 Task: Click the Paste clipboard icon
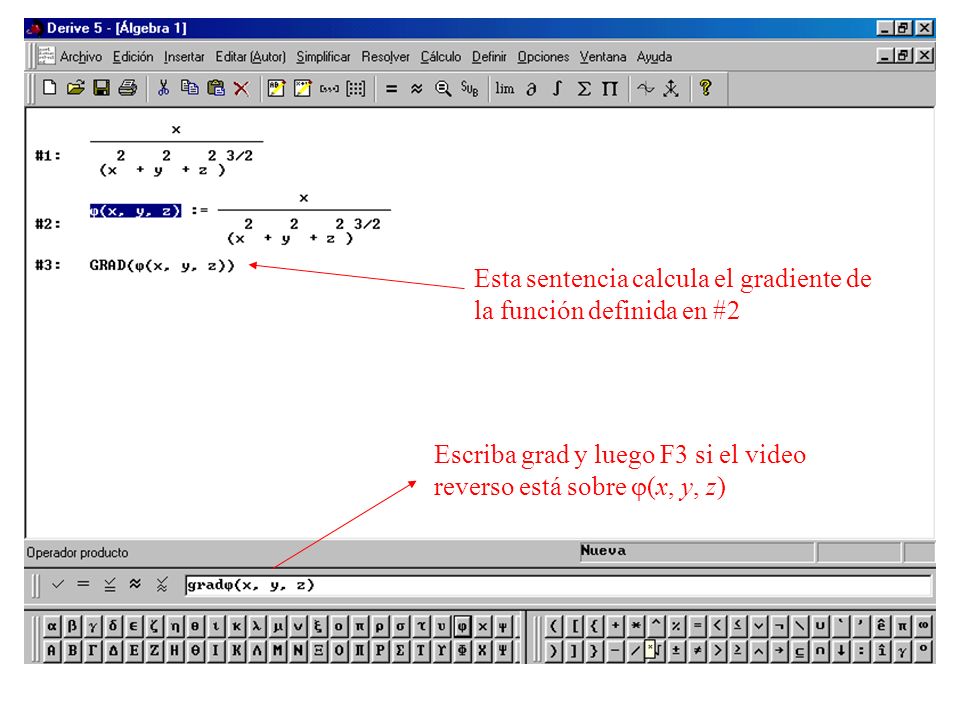click(216, 88)
